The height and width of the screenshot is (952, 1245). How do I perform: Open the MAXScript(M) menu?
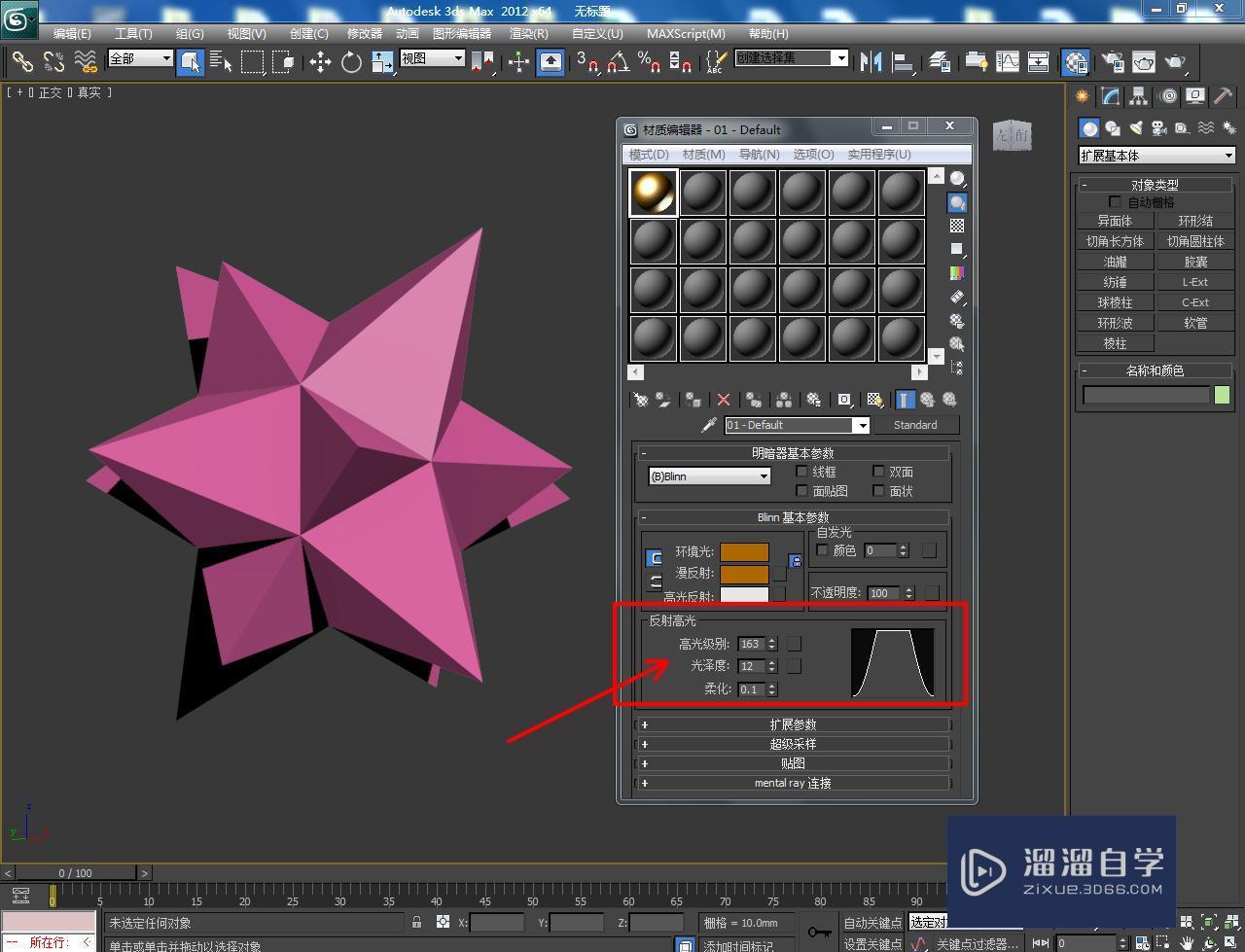[686, 33]
